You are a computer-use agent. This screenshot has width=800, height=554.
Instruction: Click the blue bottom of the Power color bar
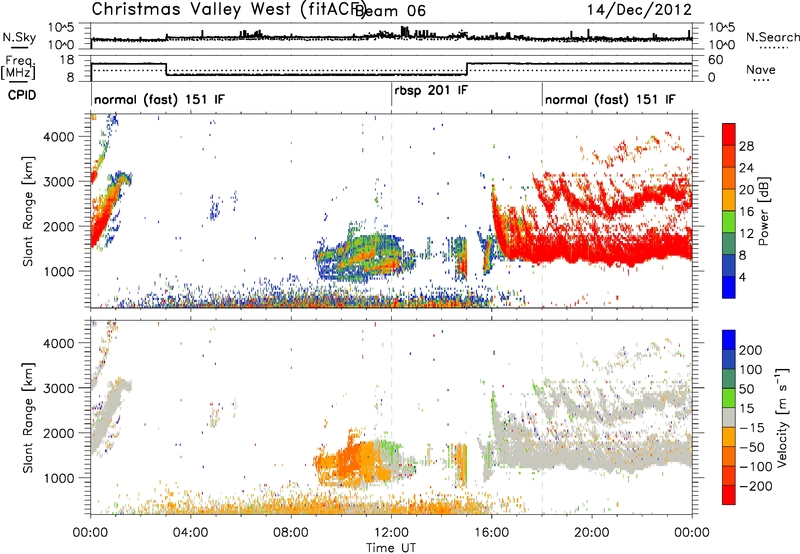click(x=729, y=288)
